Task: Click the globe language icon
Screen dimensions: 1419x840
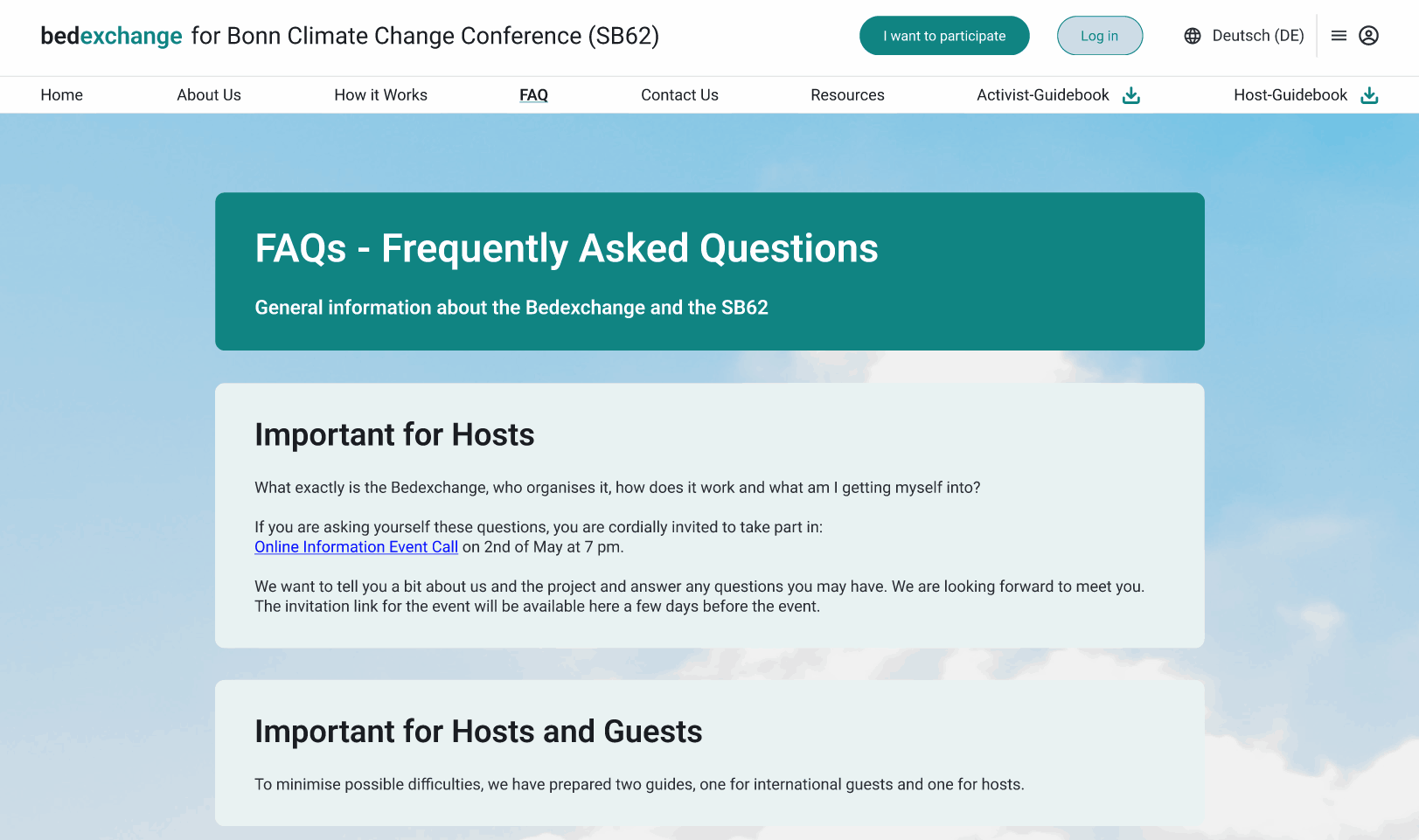Action: point(1193,36)
